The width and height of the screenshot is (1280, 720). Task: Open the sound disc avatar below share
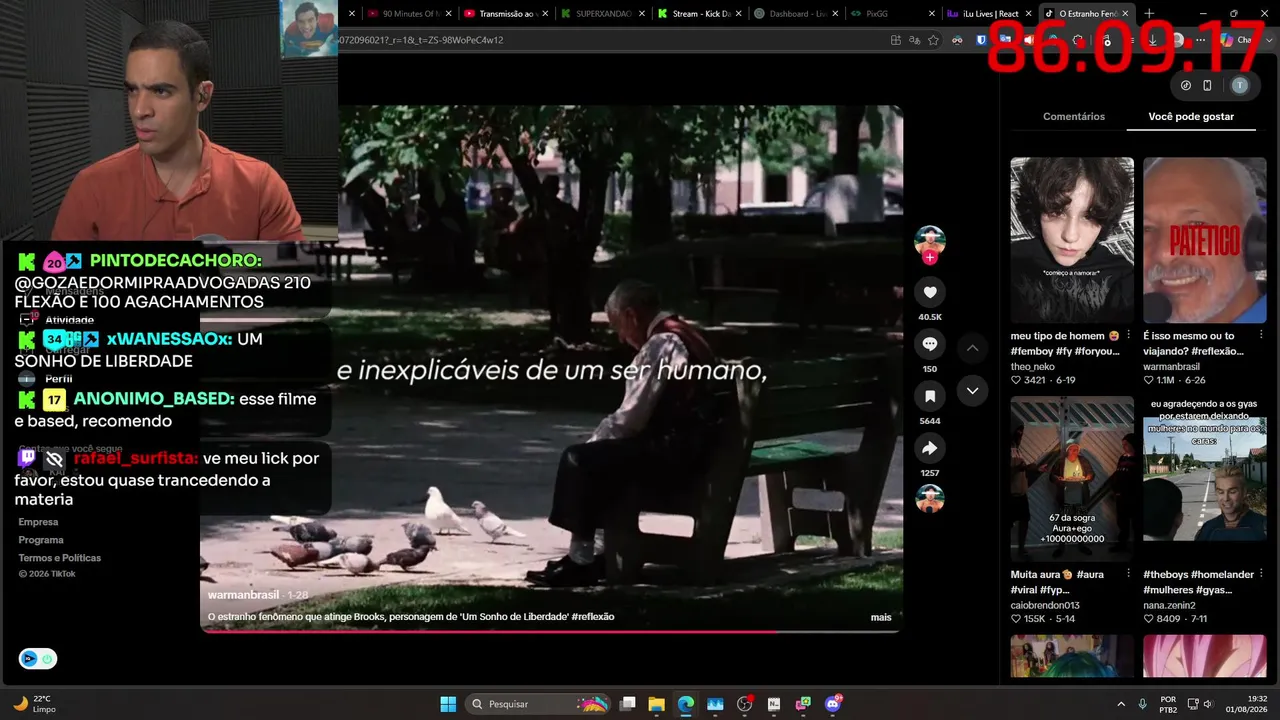coord(930,498)
